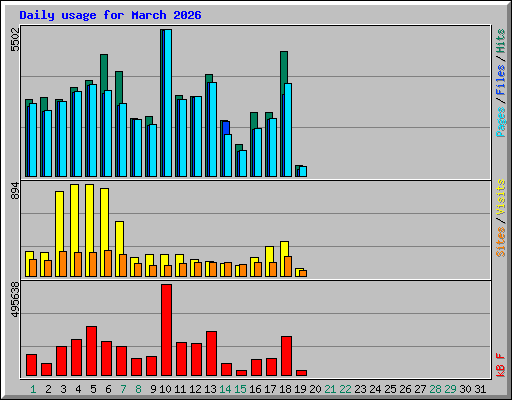
Task: Click the green hits bar for day 6
Action: [x=104, y=72]
